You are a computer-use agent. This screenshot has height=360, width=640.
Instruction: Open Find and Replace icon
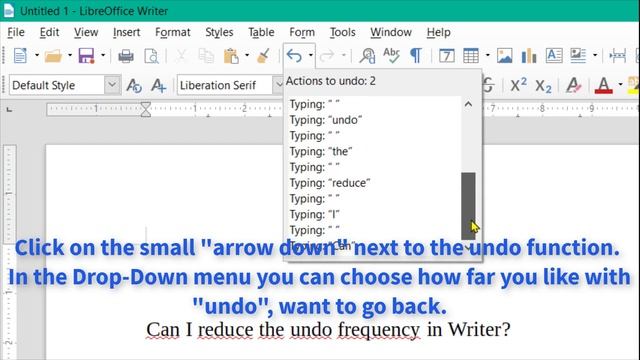pos(367,56)
